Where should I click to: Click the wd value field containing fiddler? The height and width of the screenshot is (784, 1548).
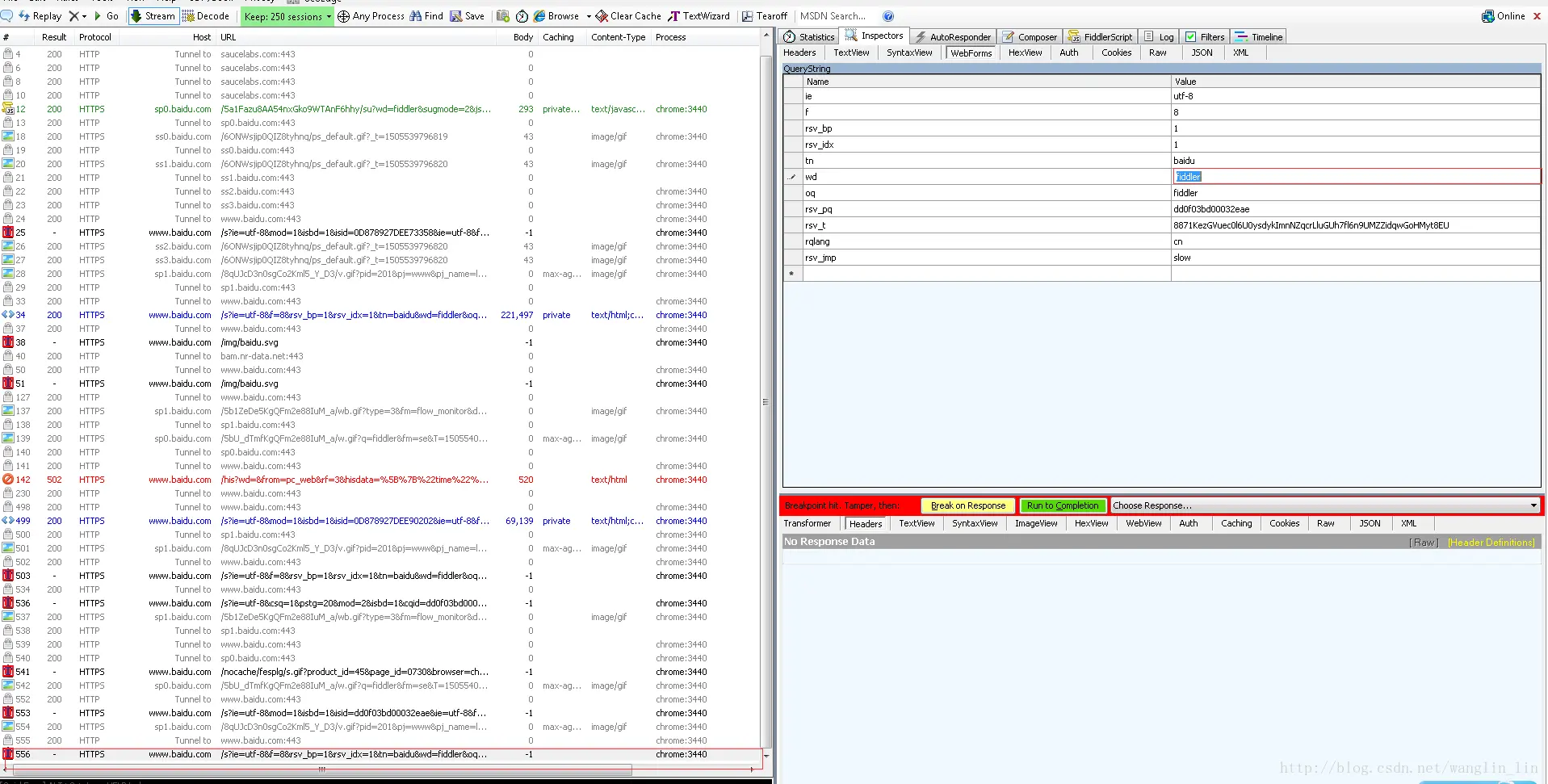point(1356,177)
